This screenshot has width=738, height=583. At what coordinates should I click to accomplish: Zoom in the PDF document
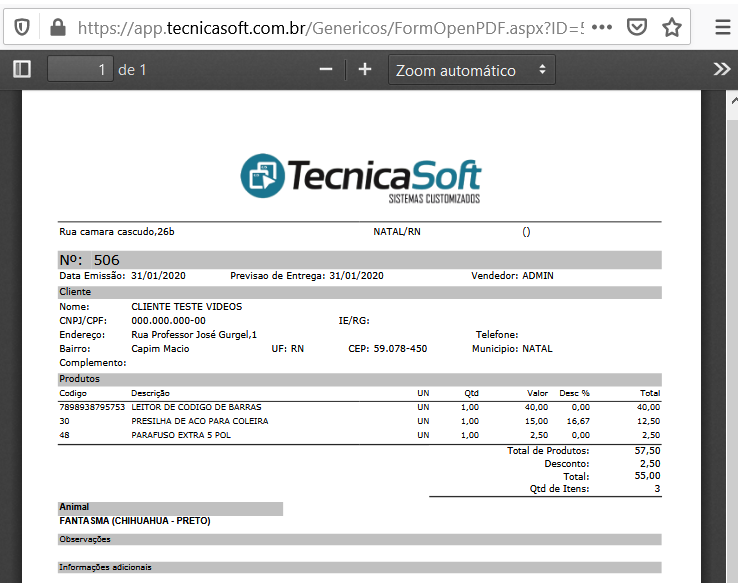(365, 70)
